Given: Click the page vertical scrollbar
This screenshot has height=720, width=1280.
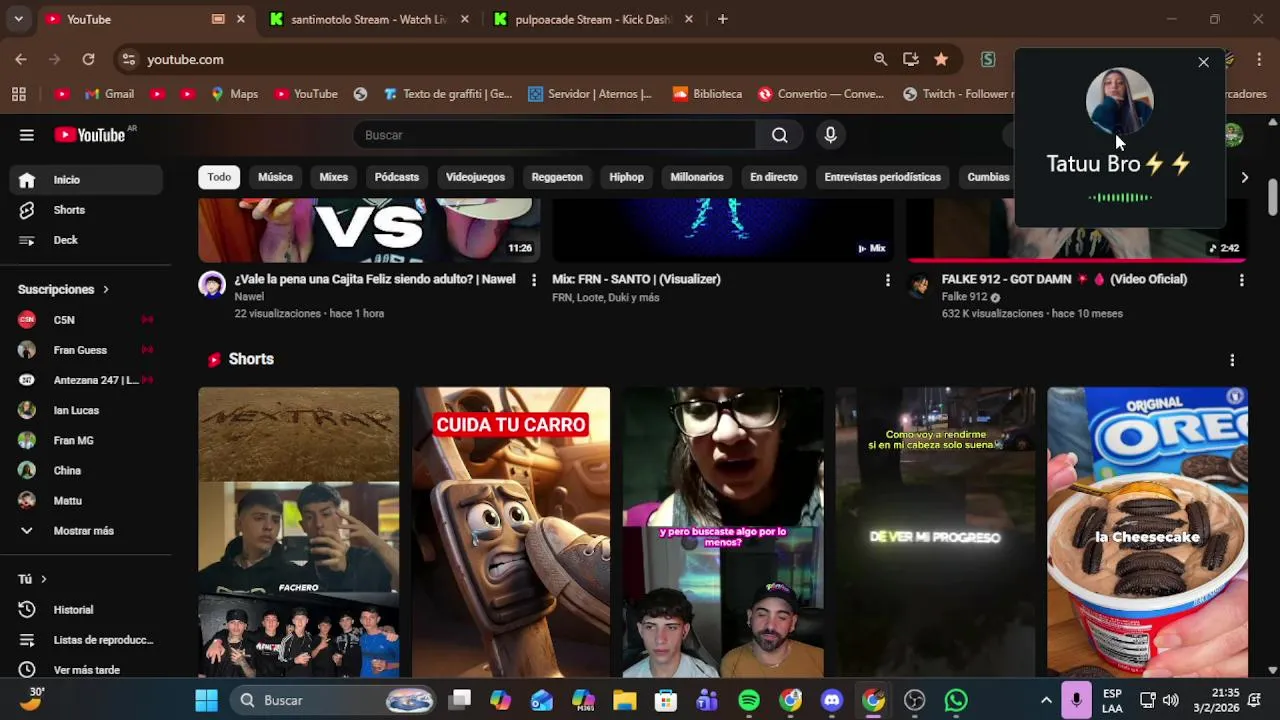Looking at the screenshot, I should pyautogui.click(x=1272, y=196).
